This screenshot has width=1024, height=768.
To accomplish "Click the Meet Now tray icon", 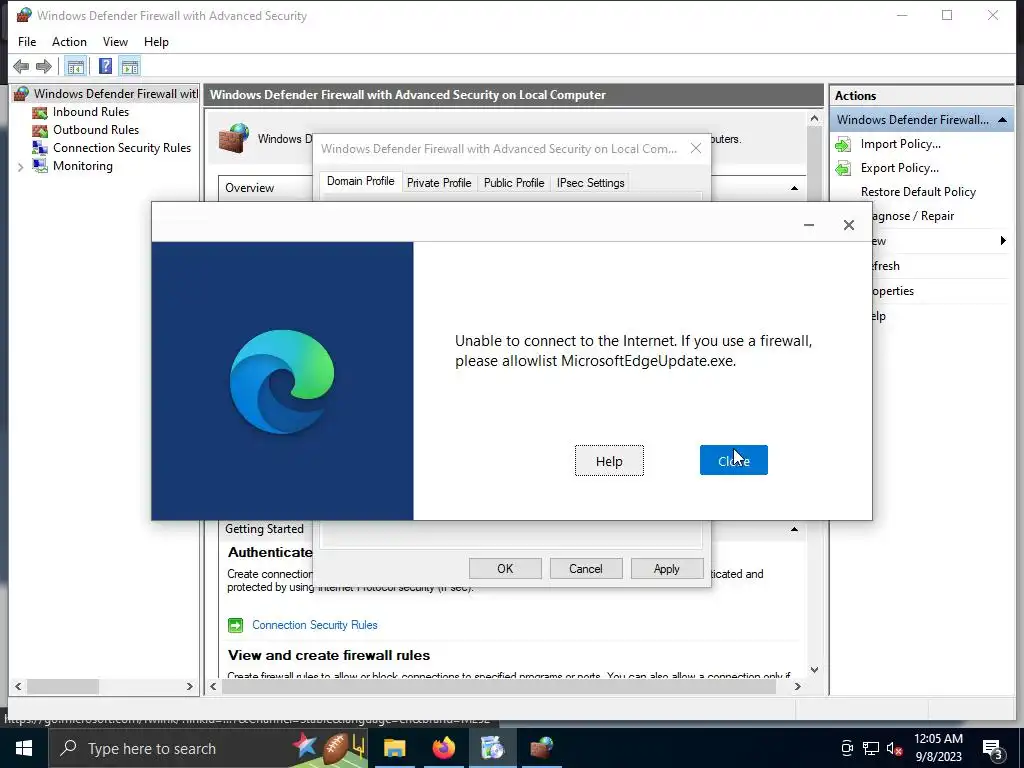I will coord(847,748).
